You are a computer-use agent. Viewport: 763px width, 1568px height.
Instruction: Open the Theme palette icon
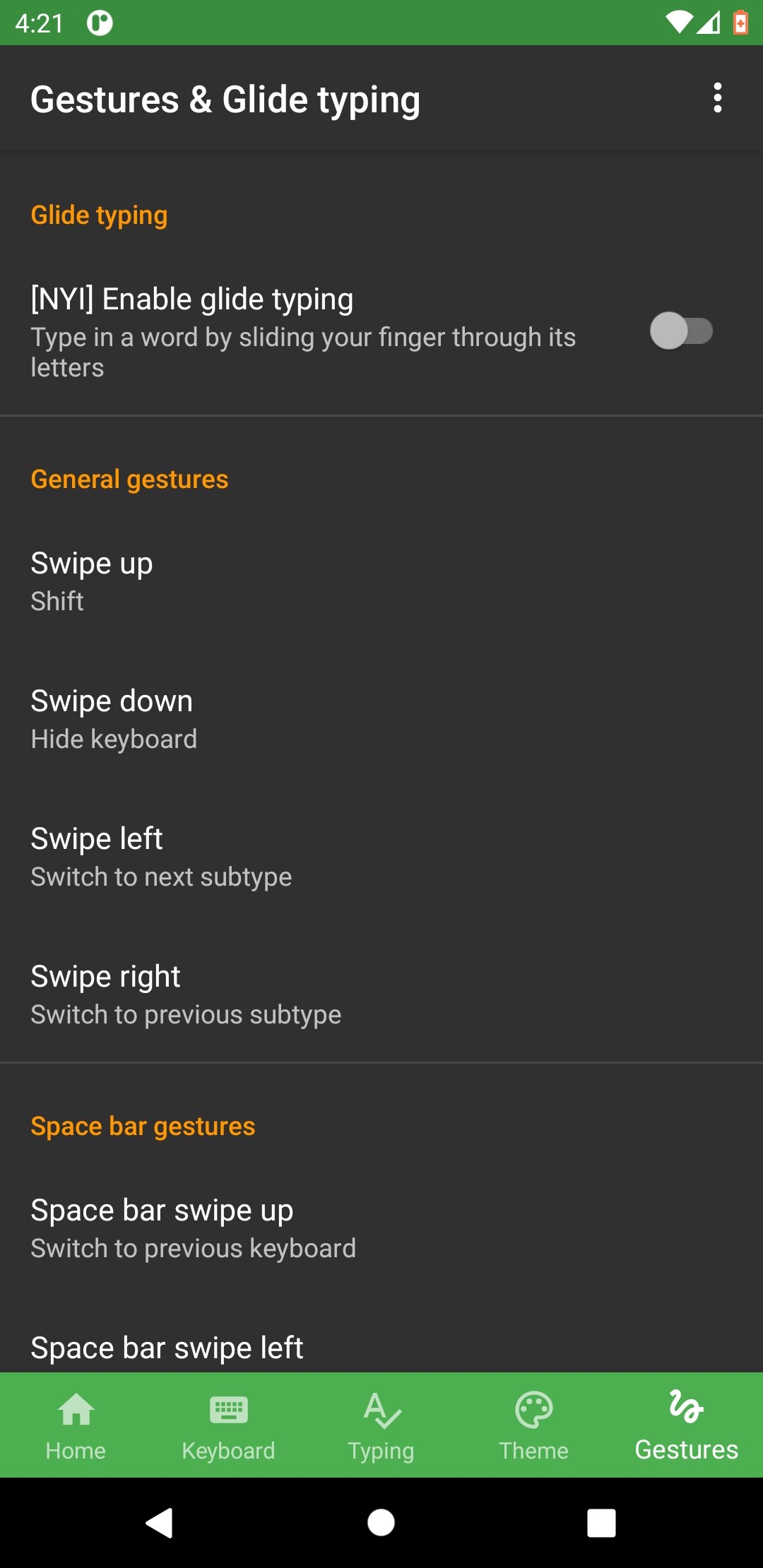pyautogui.click(x=534, y=1410)
